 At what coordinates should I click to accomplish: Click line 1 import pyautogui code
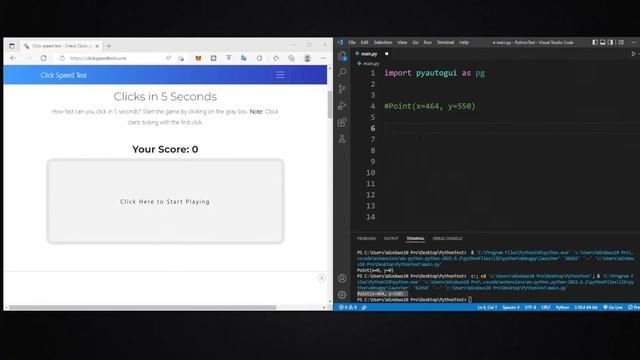click(434, 73)
